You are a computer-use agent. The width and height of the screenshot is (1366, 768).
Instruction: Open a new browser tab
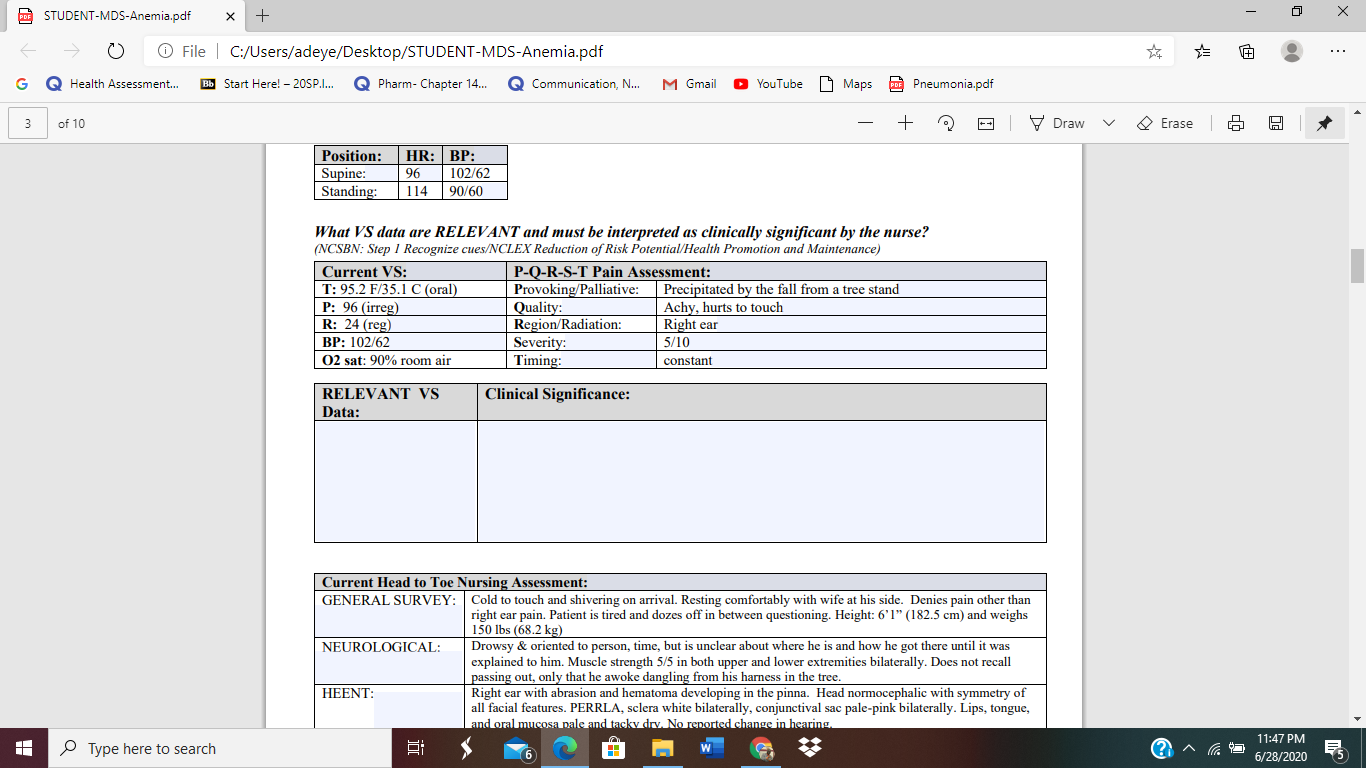pyautogui.click(x=263, y=15)
